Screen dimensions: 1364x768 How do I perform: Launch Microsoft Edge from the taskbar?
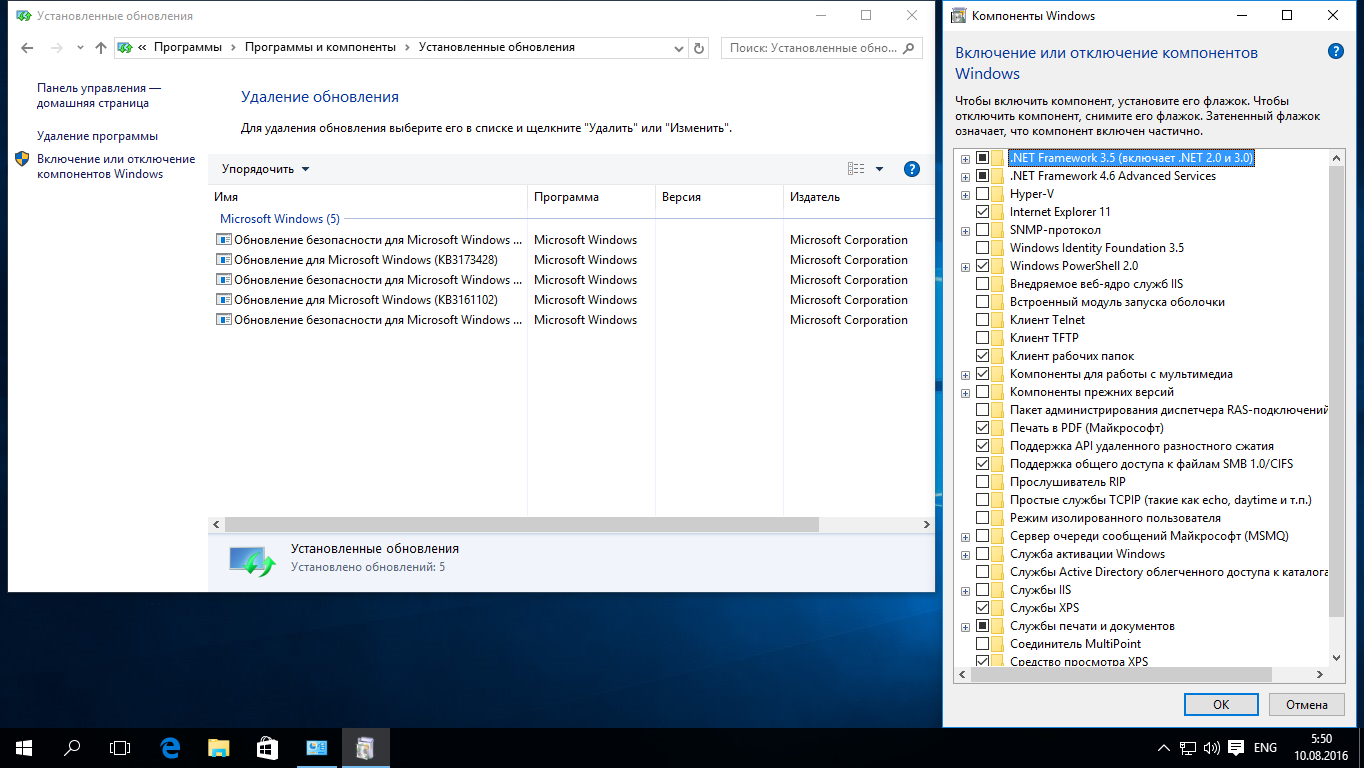point(170,747)
